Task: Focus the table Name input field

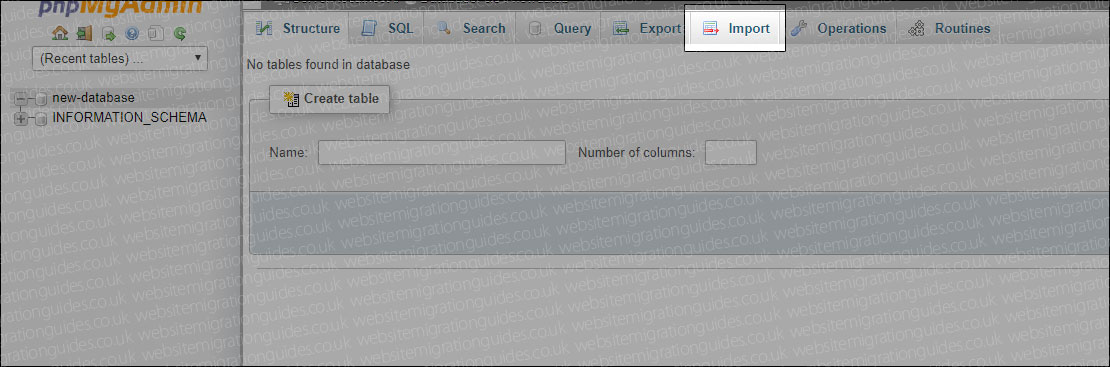Action: pos(442,152)
